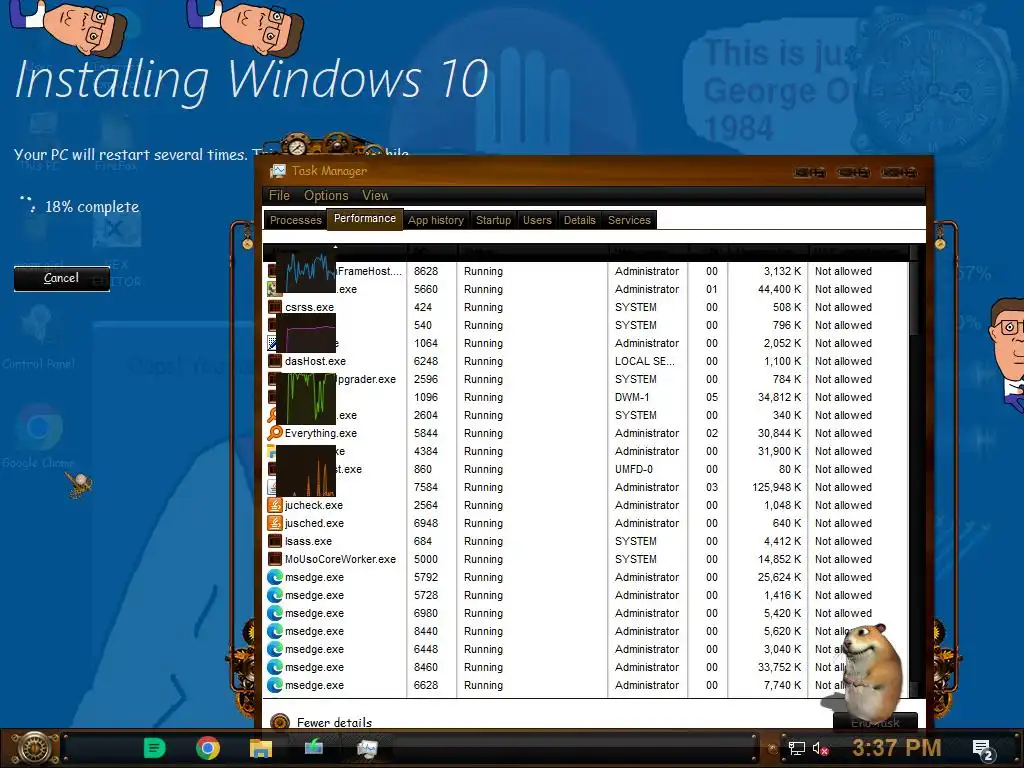Viewport: 1024px width, 768px height.
Task: Open the Startup tab
Action: (x=493, y=220)
